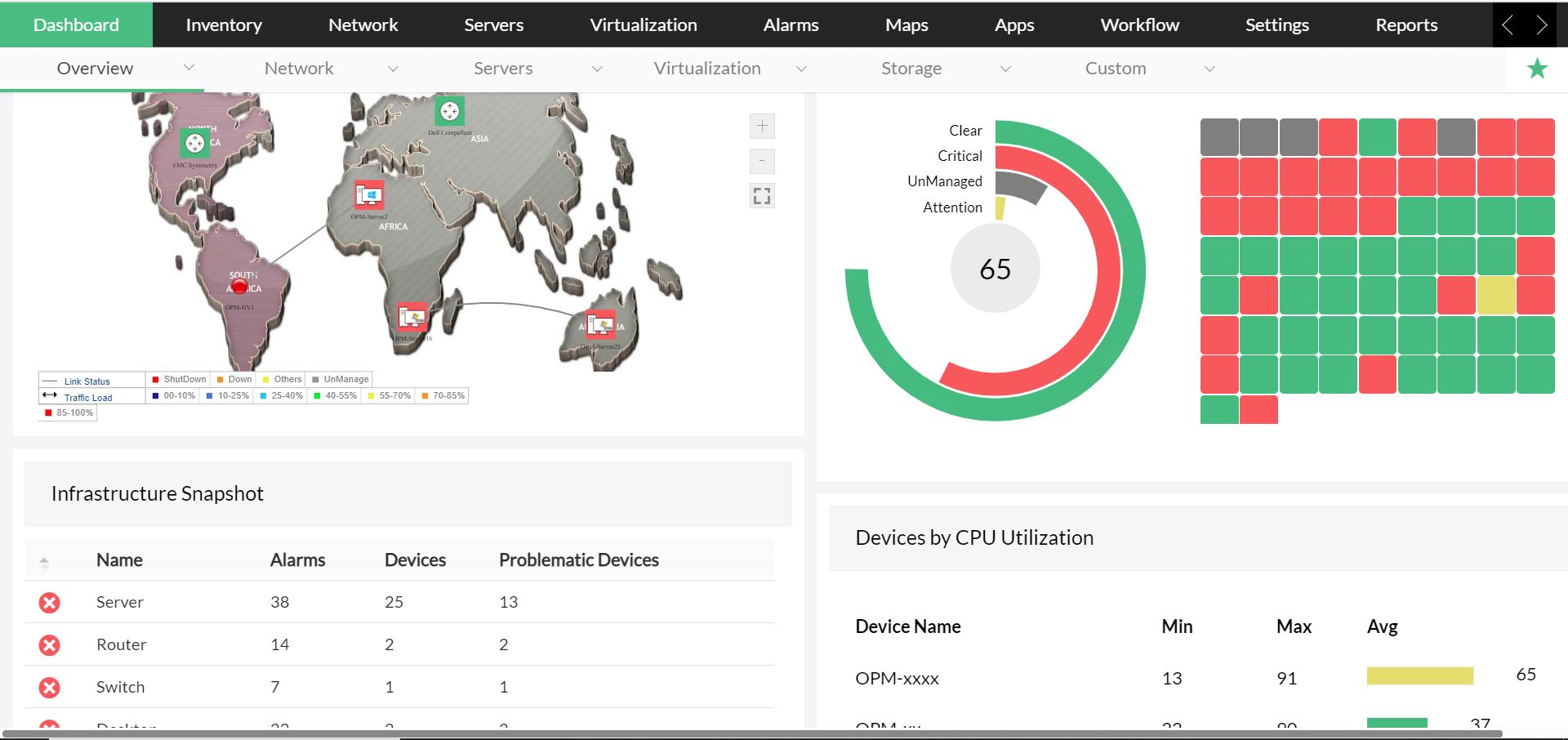Click the OPM-Server25 icon on Australia
1568x740 pixels.
(602, 325)
